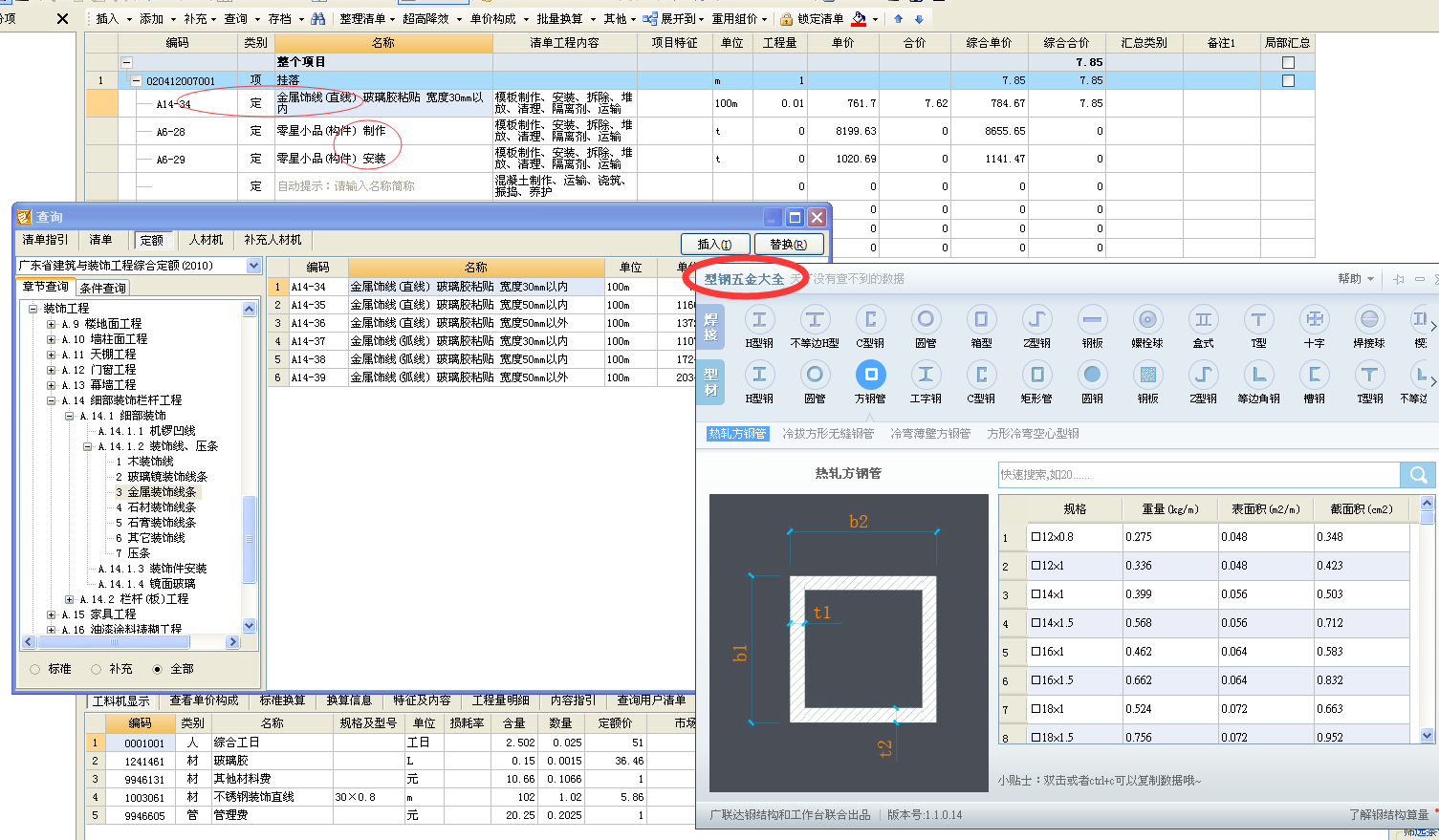Select welded 圆管 profile icon

tap(926, 319)
